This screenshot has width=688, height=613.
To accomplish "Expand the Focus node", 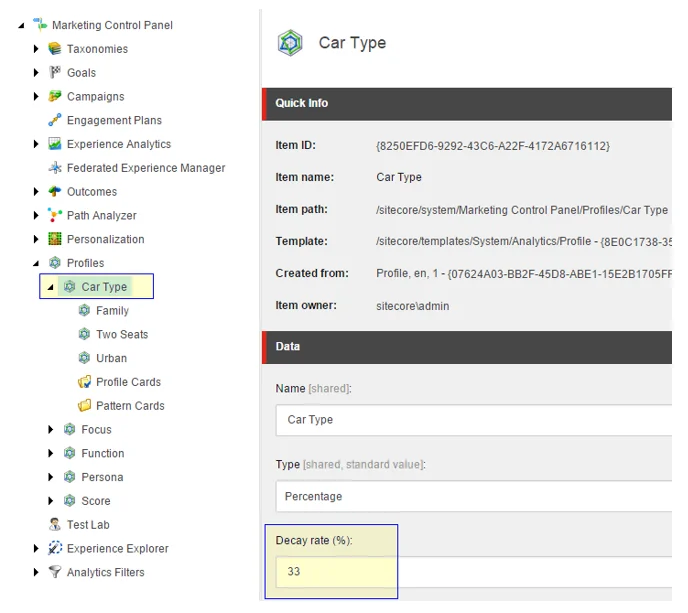I will (x=50, y=429).
